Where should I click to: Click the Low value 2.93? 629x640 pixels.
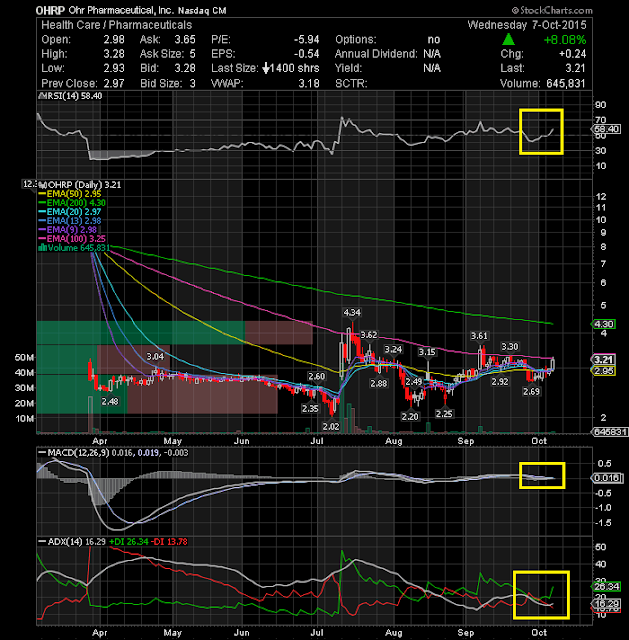tap(114, 68)
